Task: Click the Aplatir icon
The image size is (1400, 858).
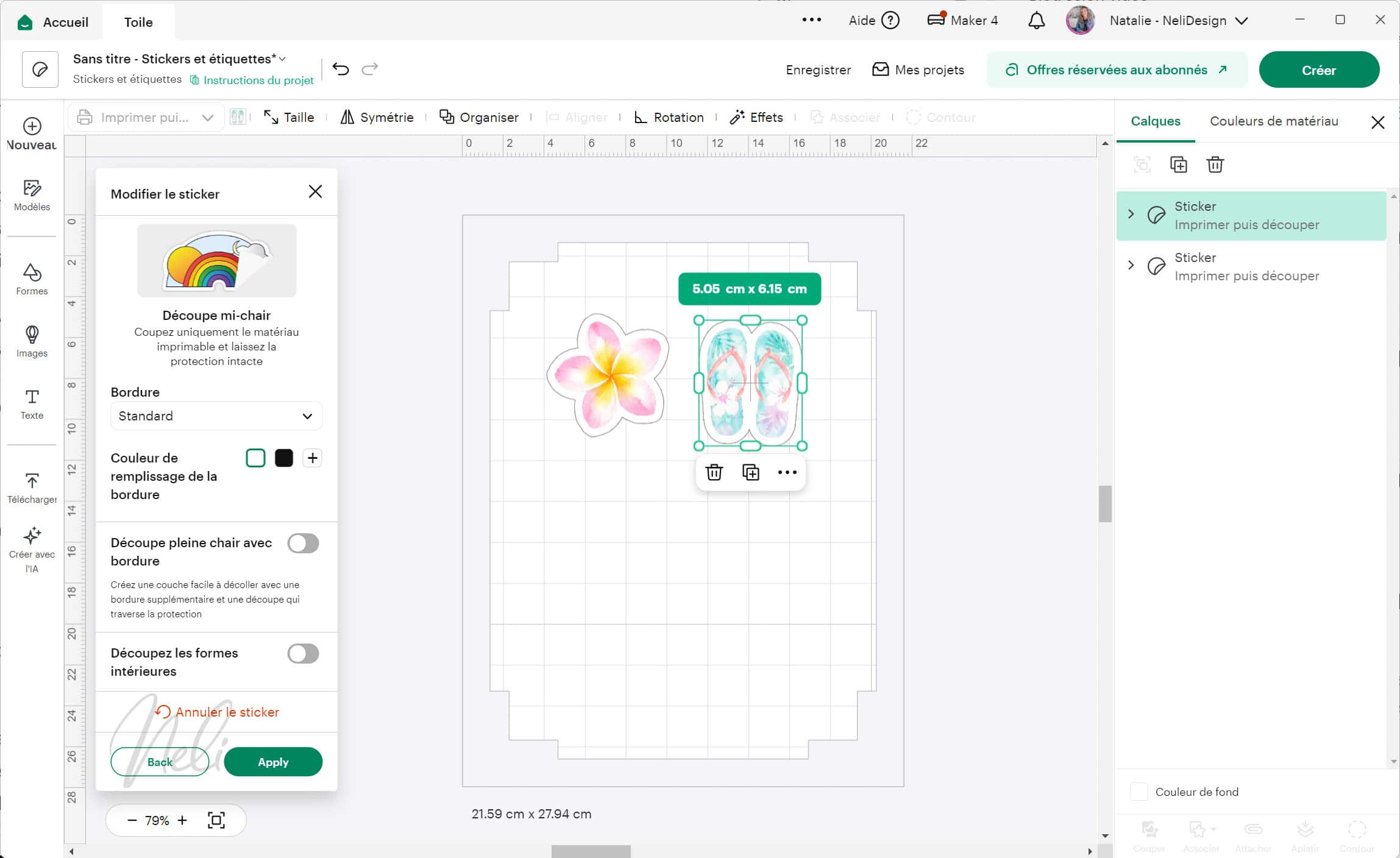Action: tap(1304, 832)
